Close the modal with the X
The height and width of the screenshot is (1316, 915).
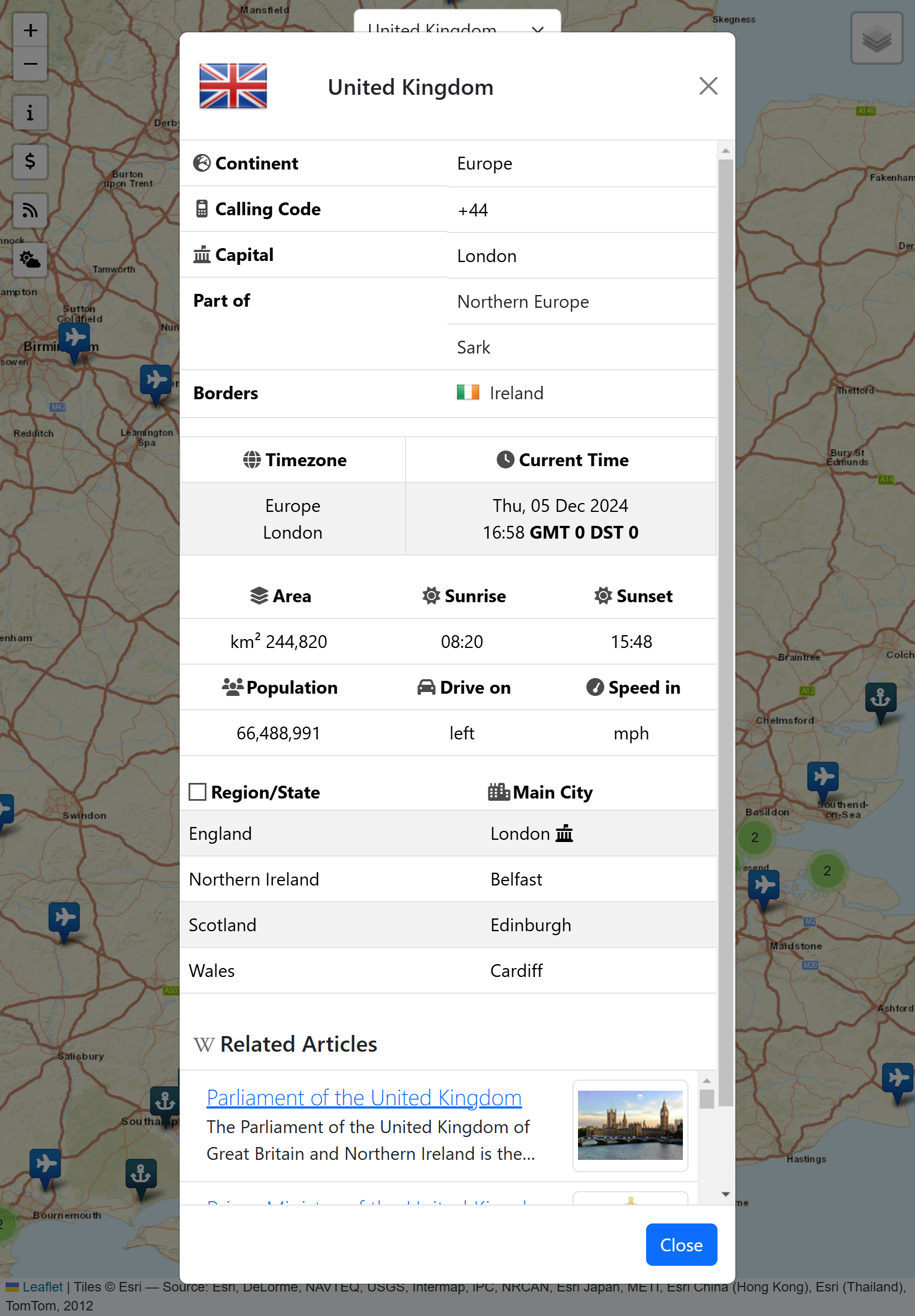[708, 86]
